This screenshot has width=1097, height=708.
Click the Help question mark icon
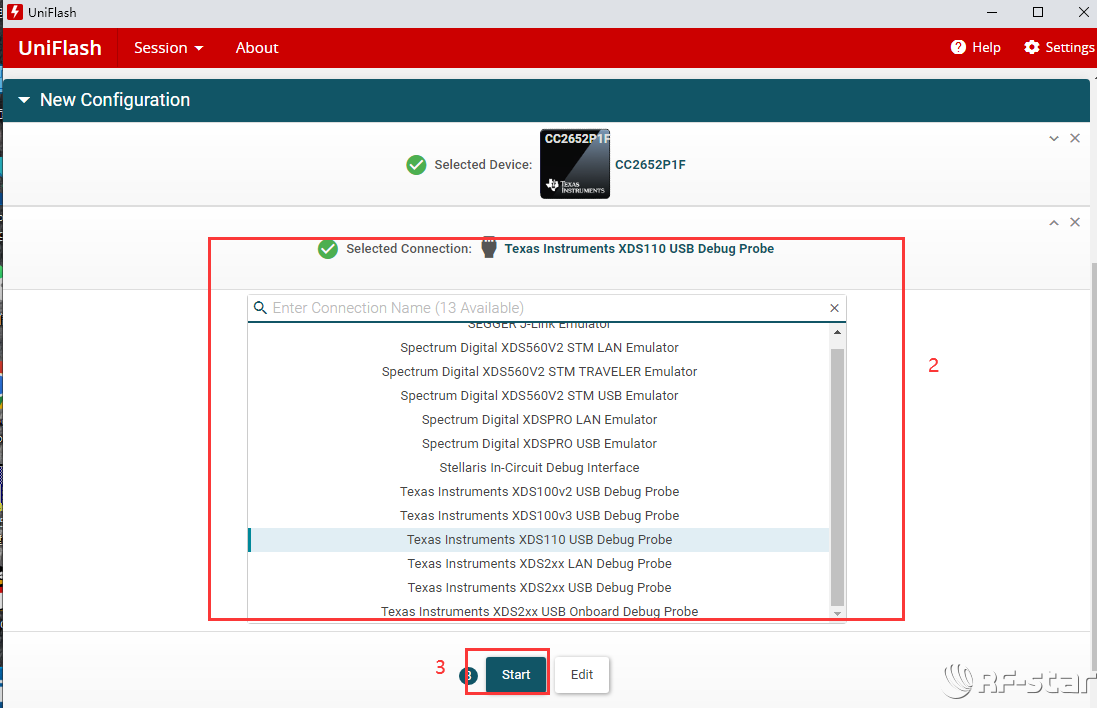(958, 47)
